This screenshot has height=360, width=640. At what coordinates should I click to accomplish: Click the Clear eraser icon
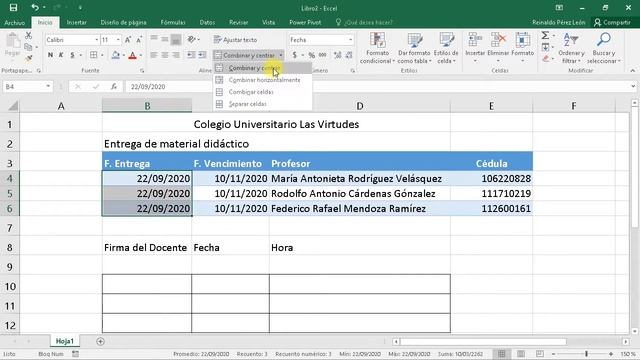(546, 59)
